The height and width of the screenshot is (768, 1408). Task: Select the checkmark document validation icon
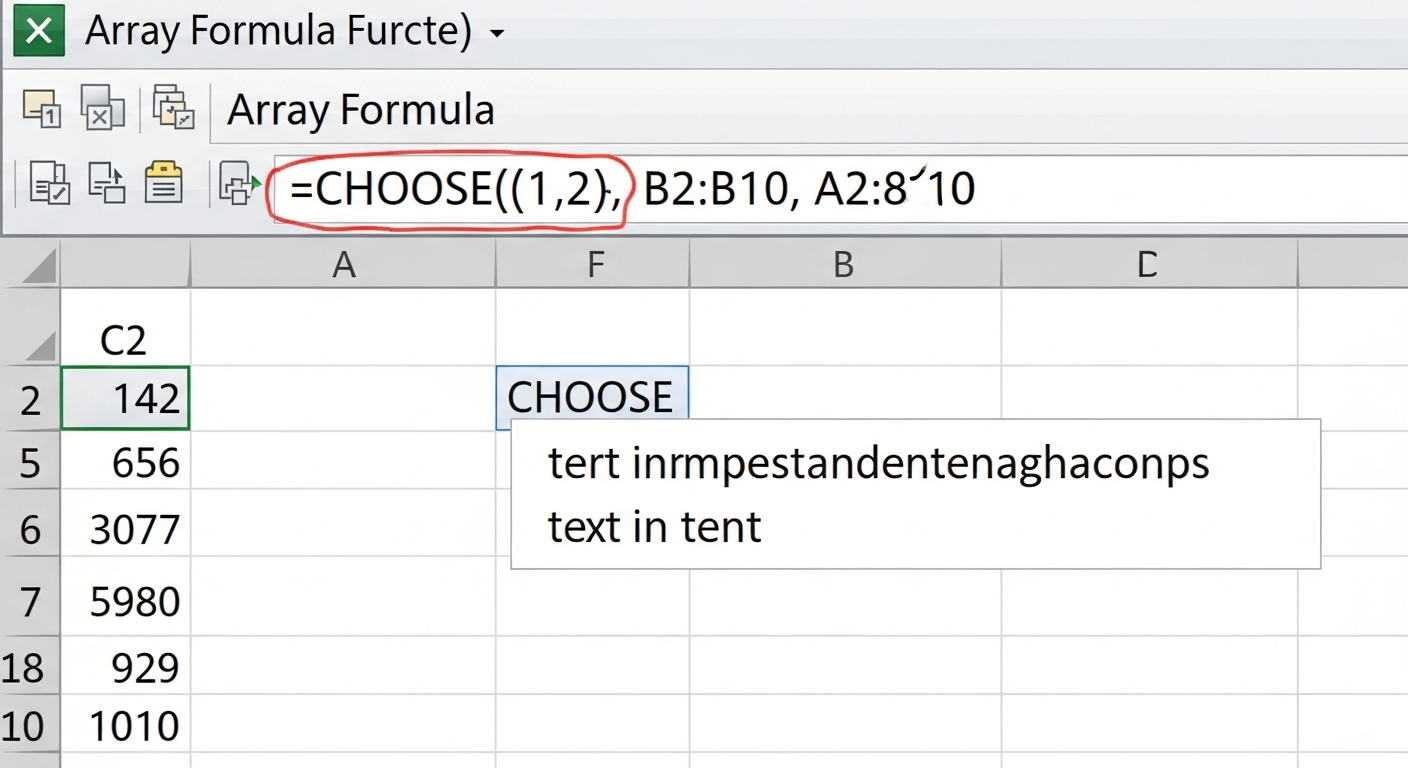click(48, 183)
